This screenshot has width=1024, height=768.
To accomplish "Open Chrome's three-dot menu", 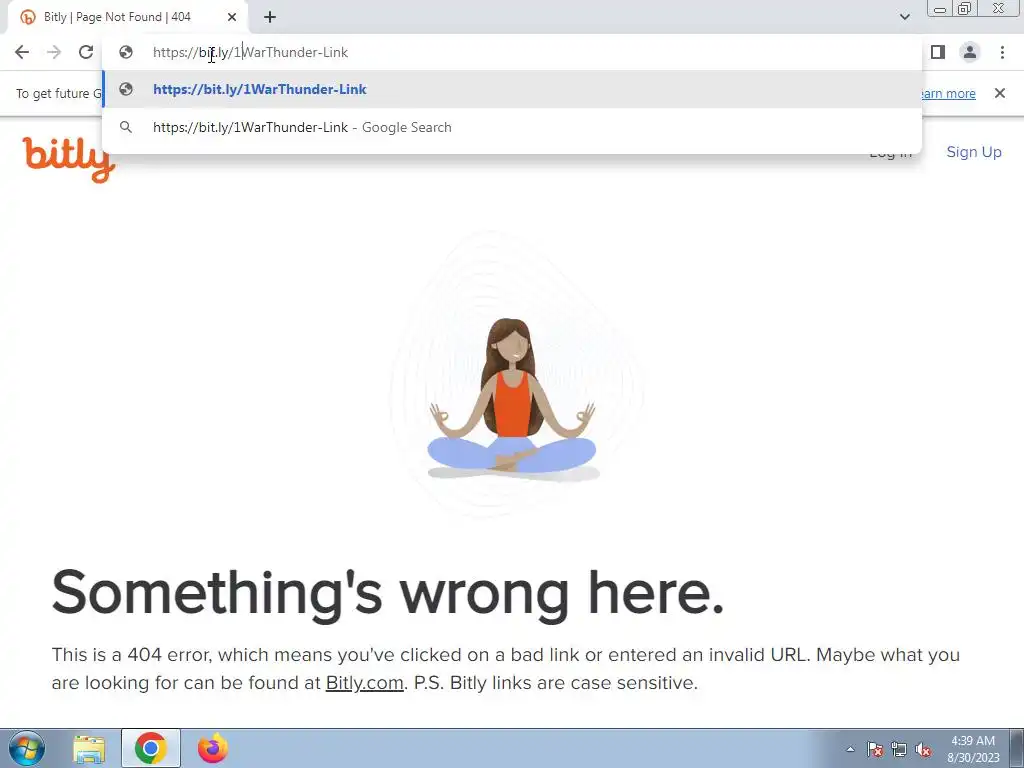I will pyautogui.click(x=1002, y=52).
